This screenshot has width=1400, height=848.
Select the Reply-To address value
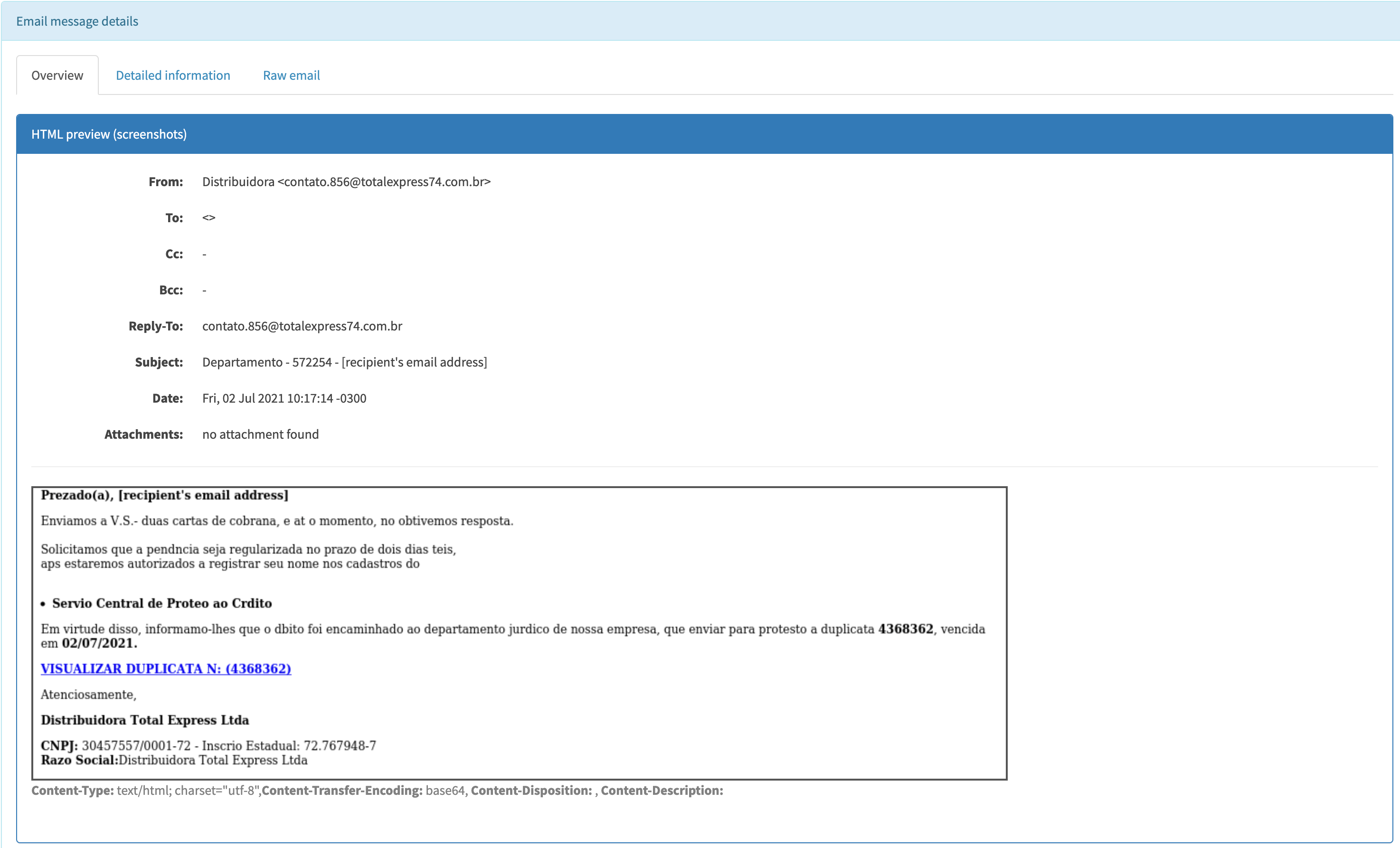point(302,326)
